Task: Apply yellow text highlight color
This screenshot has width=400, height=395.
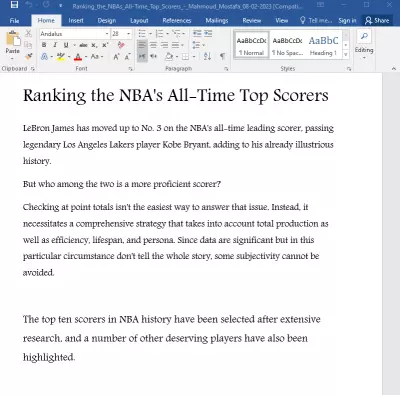Action: (61, 57)
